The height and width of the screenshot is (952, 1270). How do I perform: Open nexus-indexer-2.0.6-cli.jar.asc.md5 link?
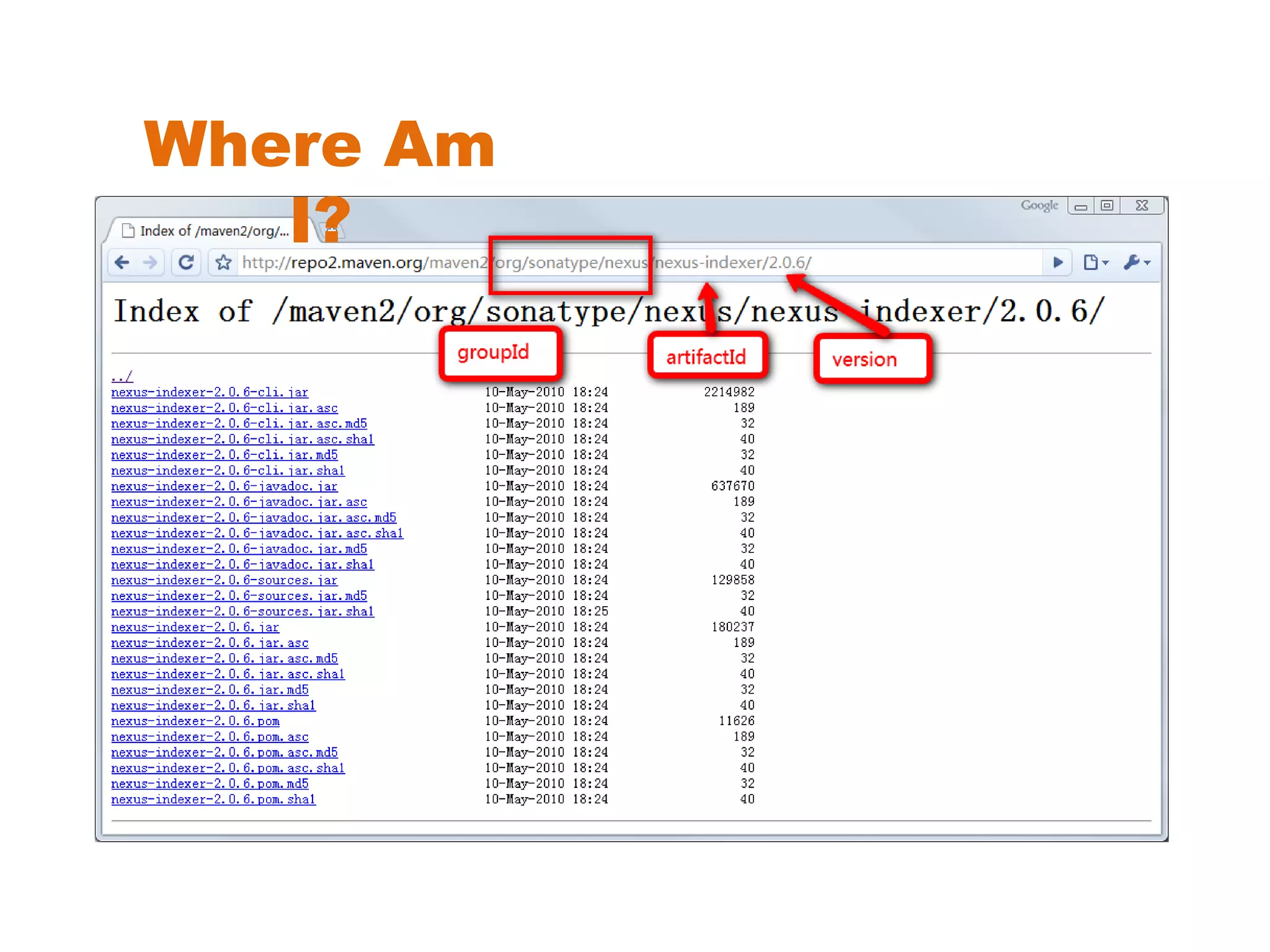tap(239, 423)
